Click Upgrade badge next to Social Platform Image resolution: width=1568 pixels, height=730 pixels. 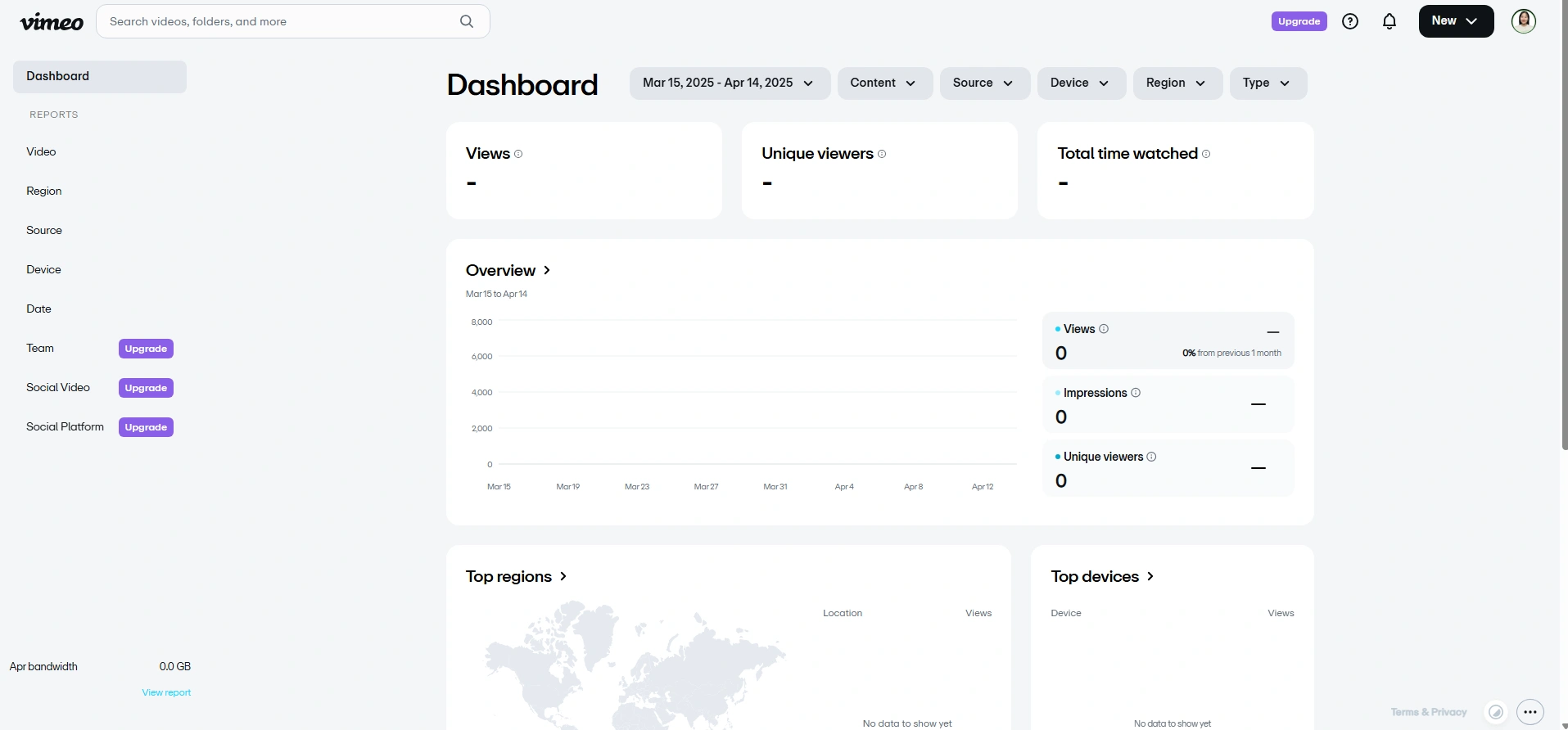146,427
